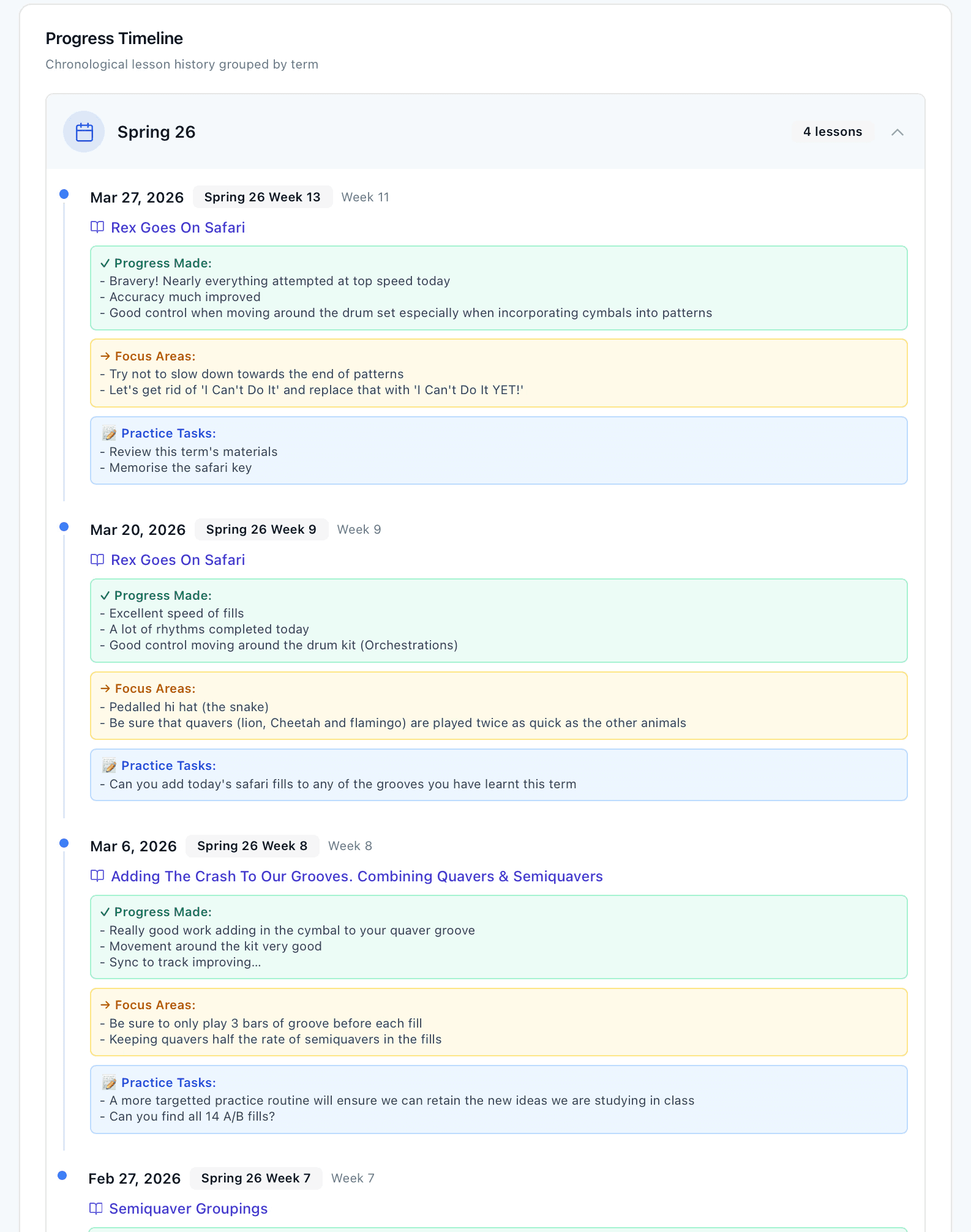
Task: Click the 'Progress Timeline' heading
Action: coord(114,39)
